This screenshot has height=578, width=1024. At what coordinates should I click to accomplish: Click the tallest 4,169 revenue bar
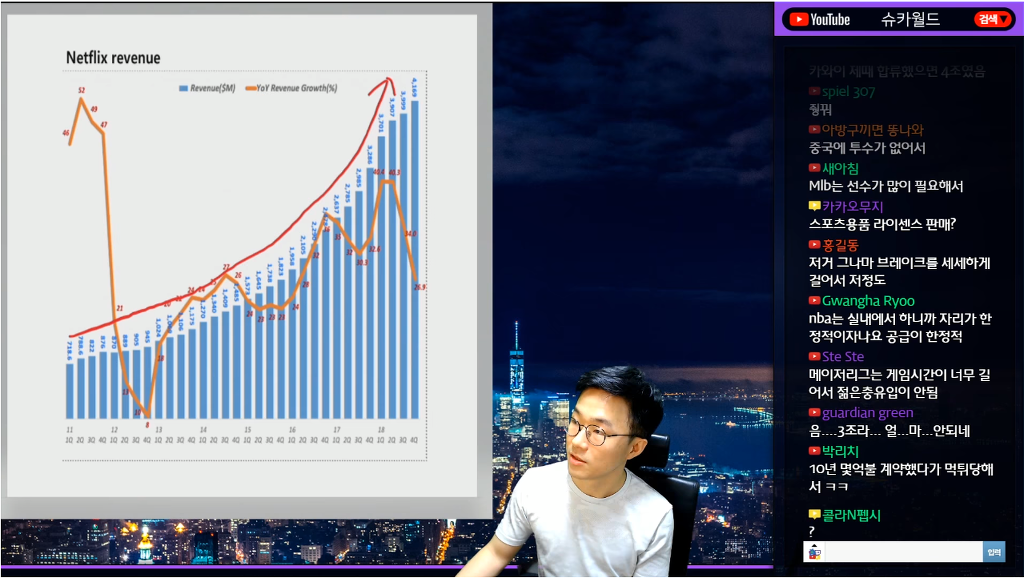pyautogui.click(x=414, y=259)
